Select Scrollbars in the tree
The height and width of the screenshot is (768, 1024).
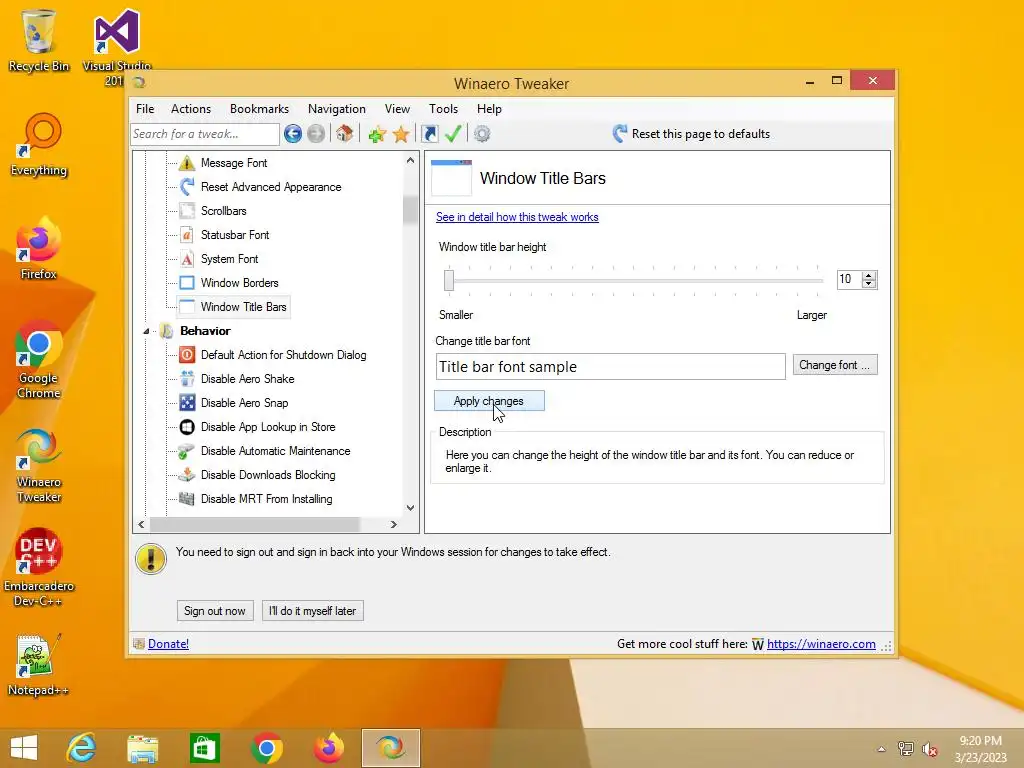[223, 211]
